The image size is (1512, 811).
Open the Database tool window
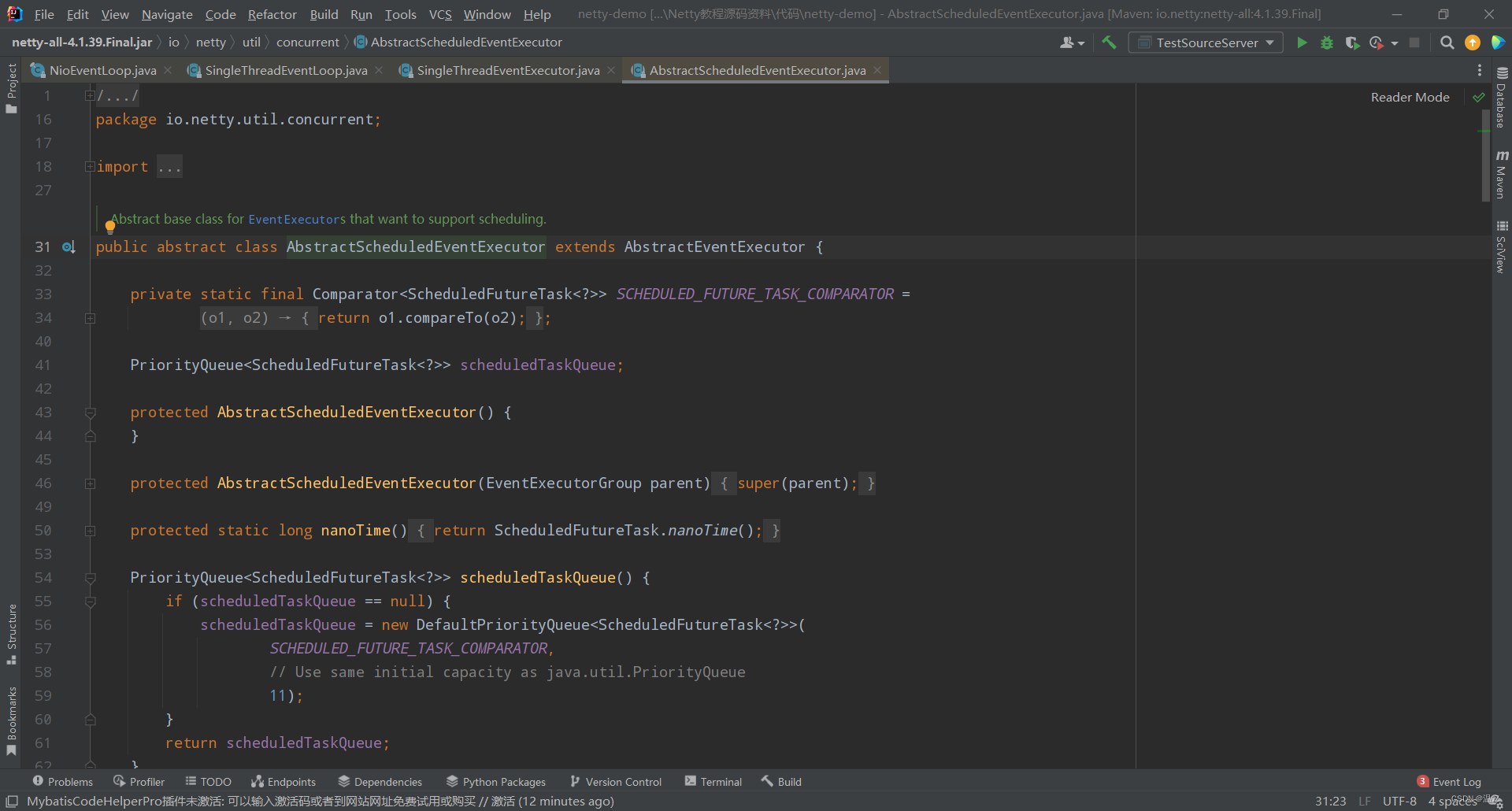[1502, 97]
